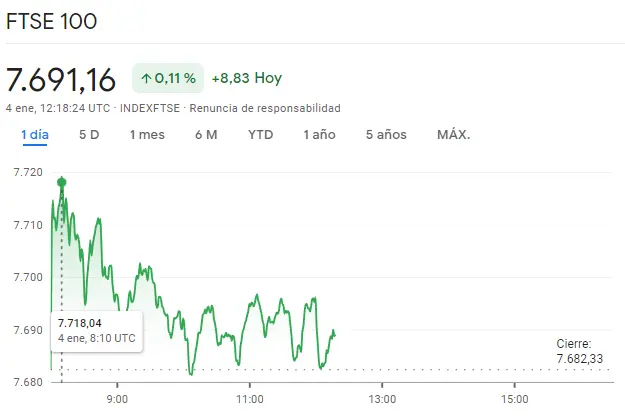Open the 1 año chart view

click(x=319, y=135)
